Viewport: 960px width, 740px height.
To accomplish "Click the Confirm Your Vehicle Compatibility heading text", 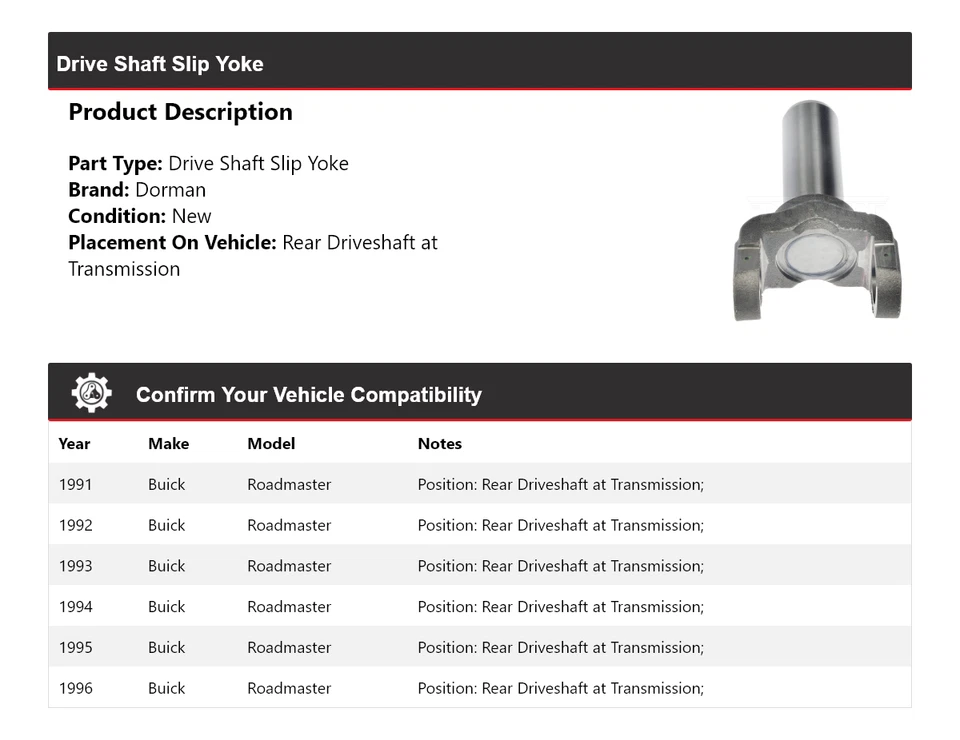I will [308, 395].
